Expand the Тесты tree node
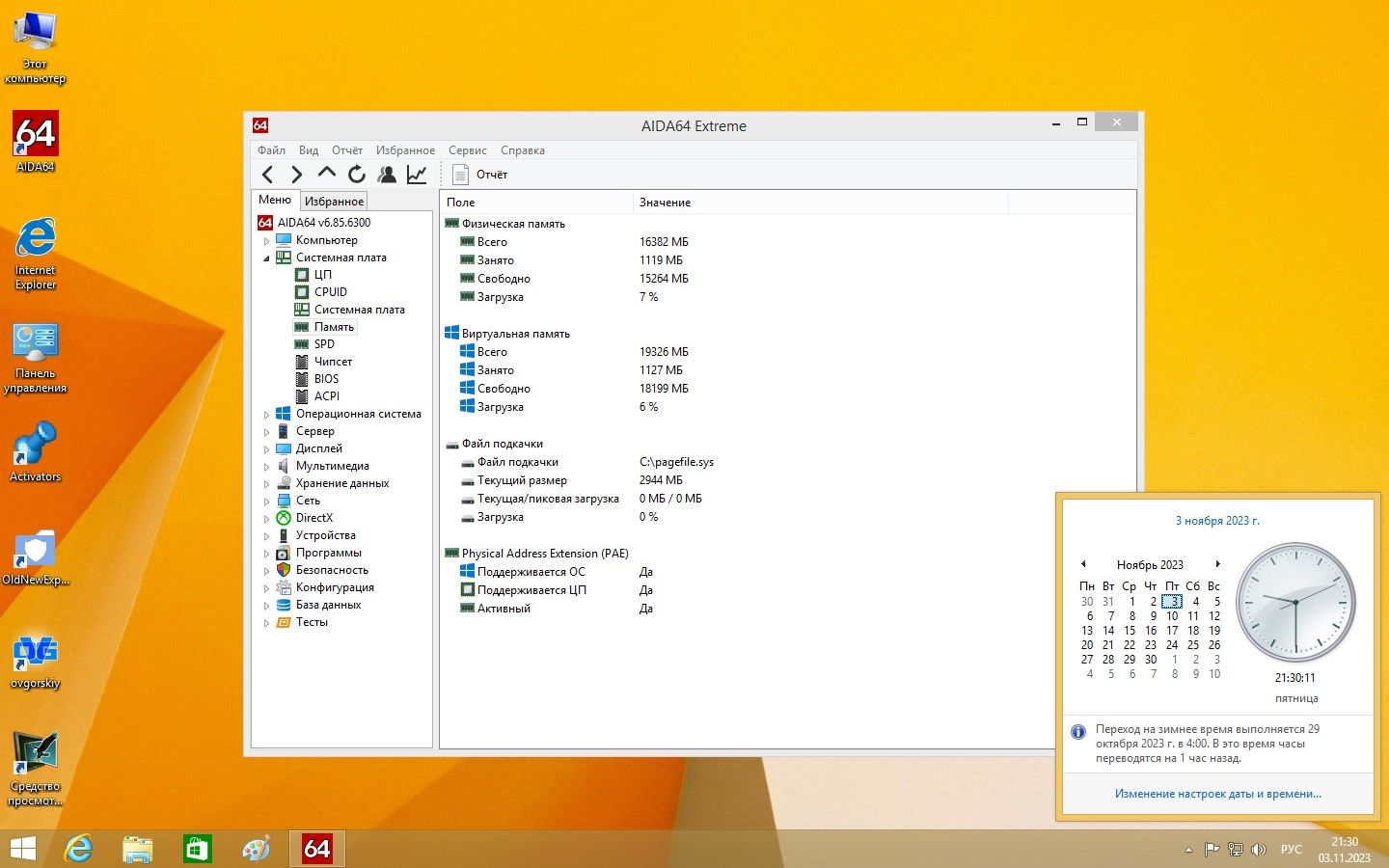 click(267, 623)
